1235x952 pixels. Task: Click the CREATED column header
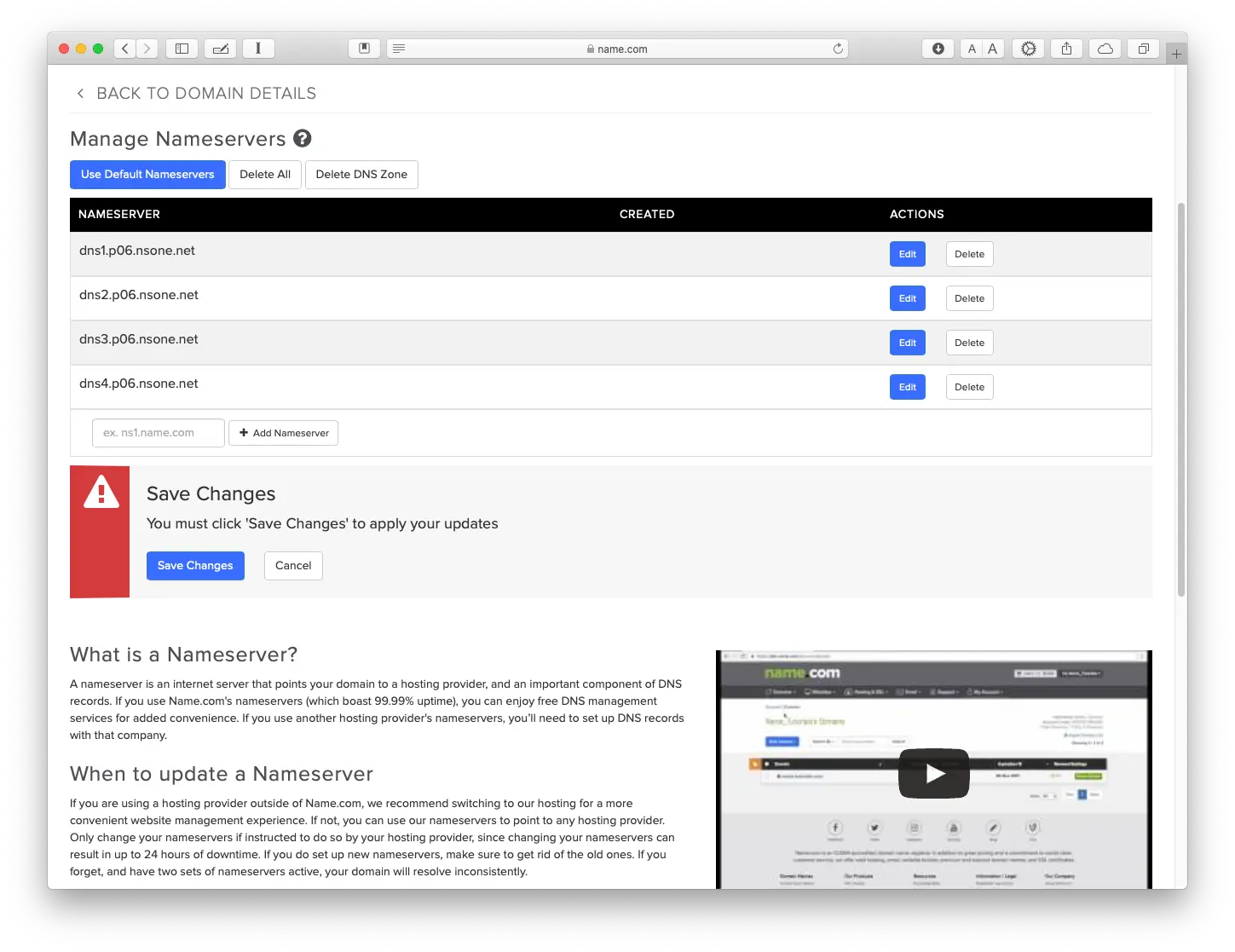point(647,214)
